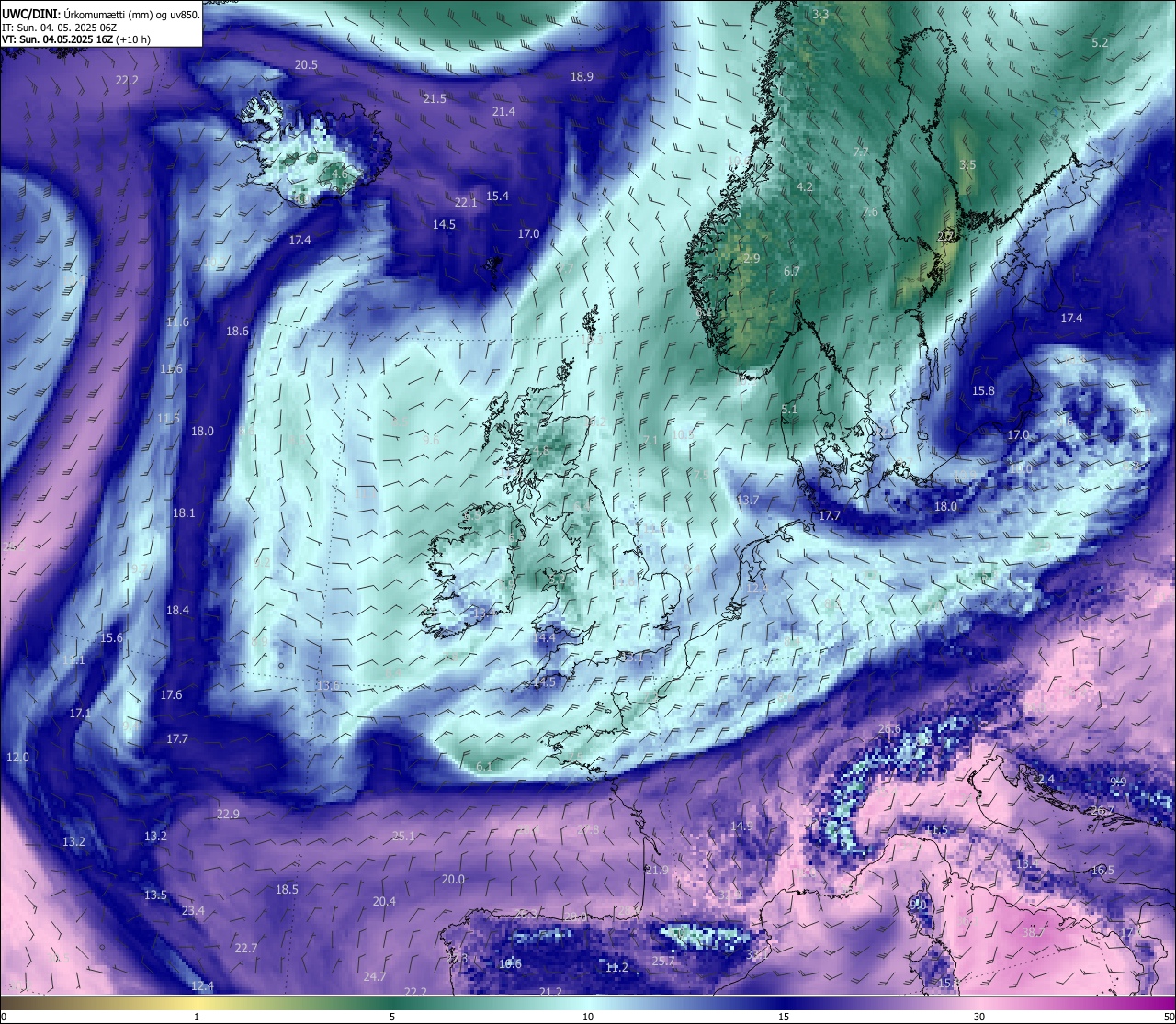Click the IT initial time line reading 06Z
Viewport: 1176px width, 1024px height.
pyautogui.click(x=59, y=28)
